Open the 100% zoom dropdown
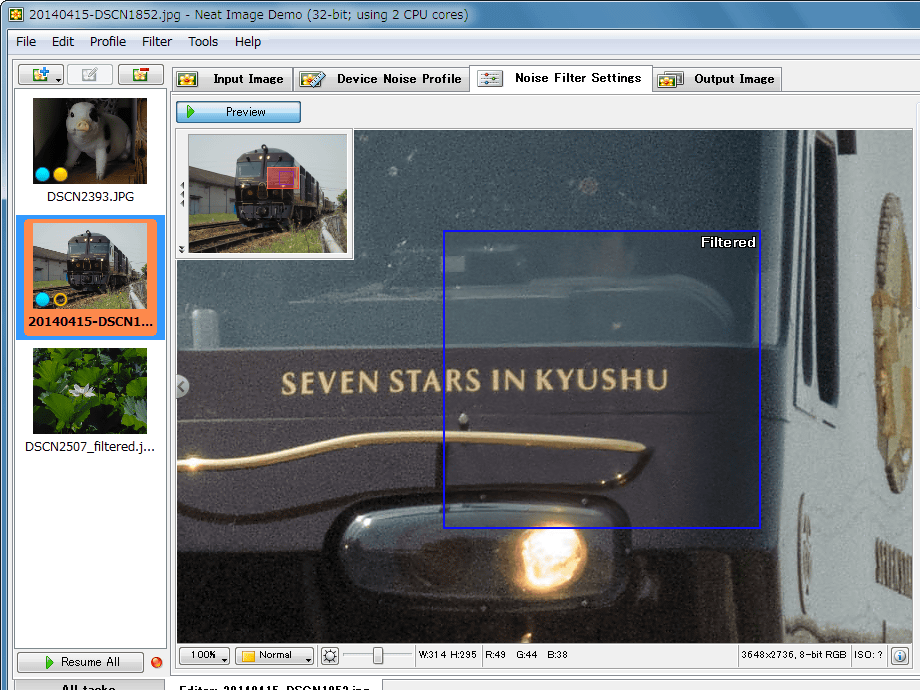920x690 pixels. pyautogui.click(x=204, y=655)
